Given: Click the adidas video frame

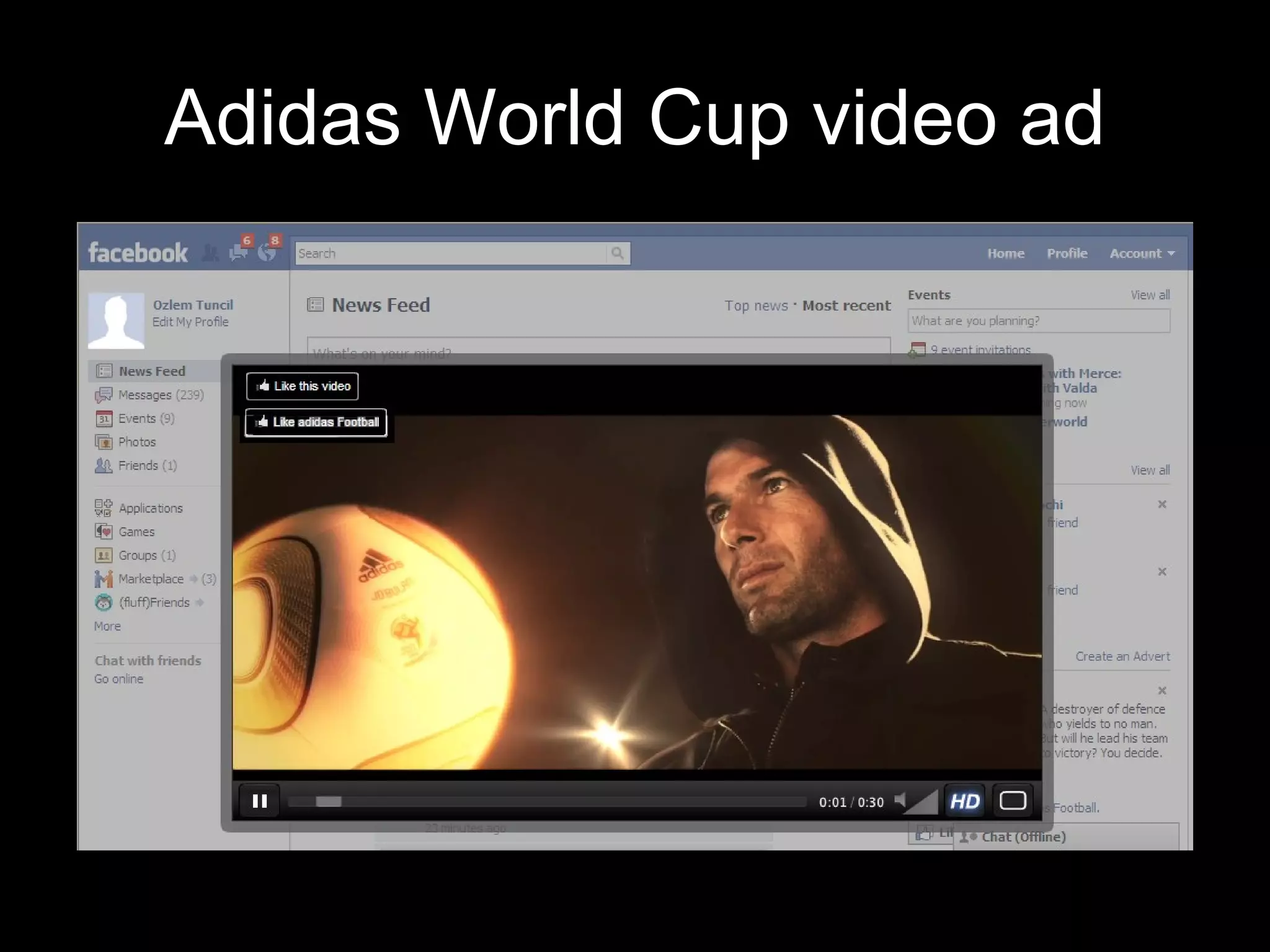Looking at the screenshot, I should 637,592.
